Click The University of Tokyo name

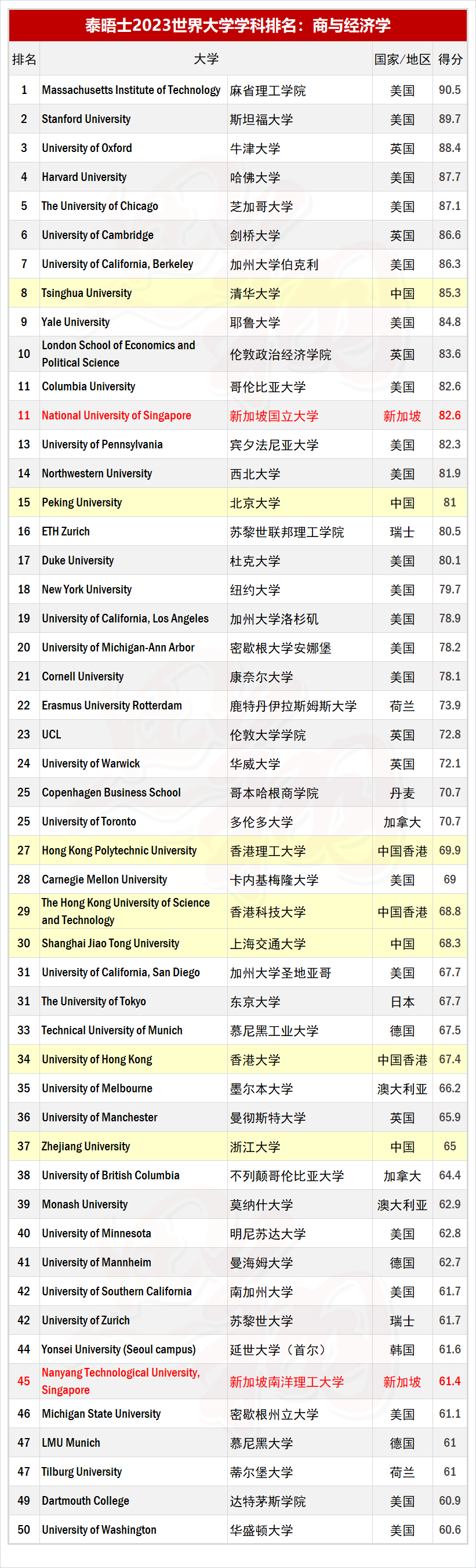[94, 1002]
